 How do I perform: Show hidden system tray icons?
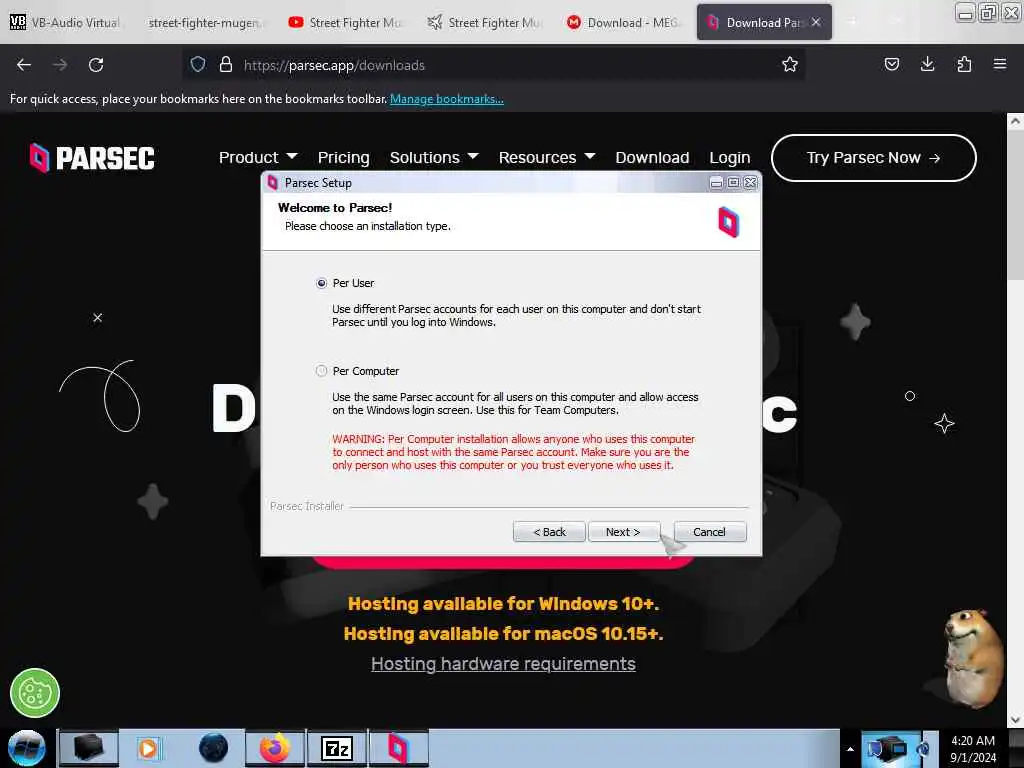tap(850, 748)
